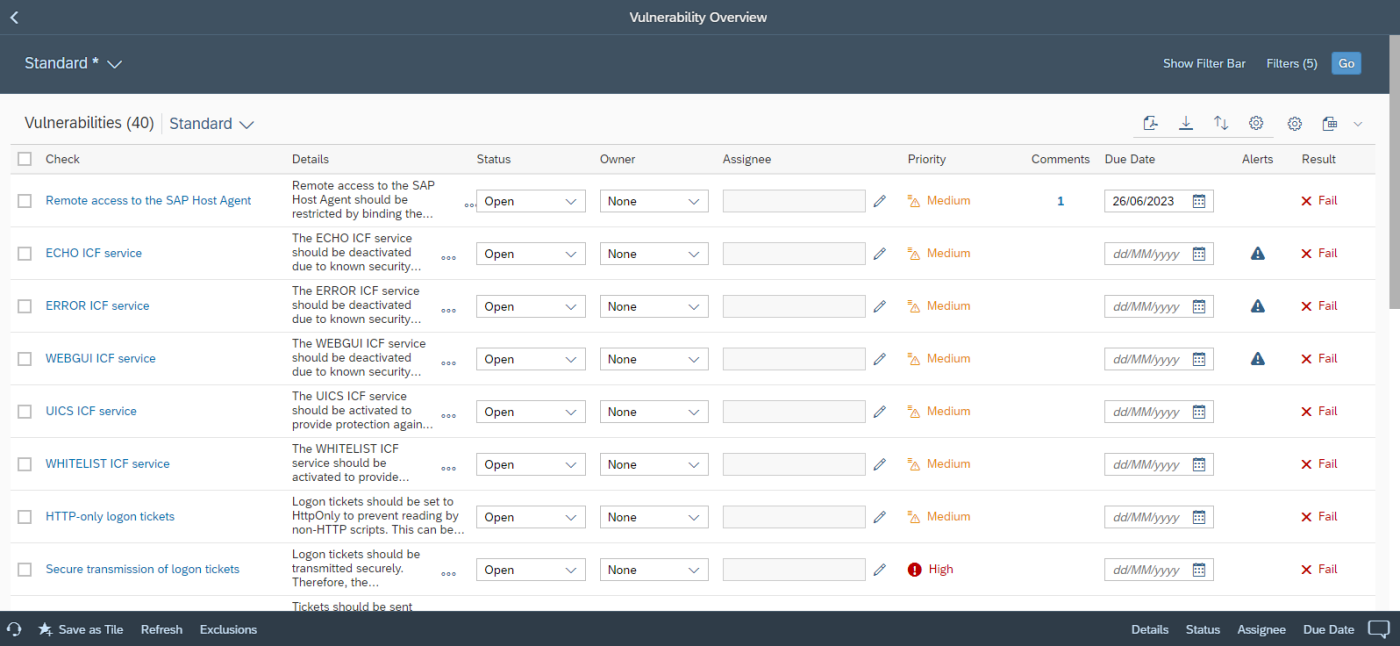
Task: Click Details in the bottom bar
Action: pyautogui.click(x=1149, y=629)
